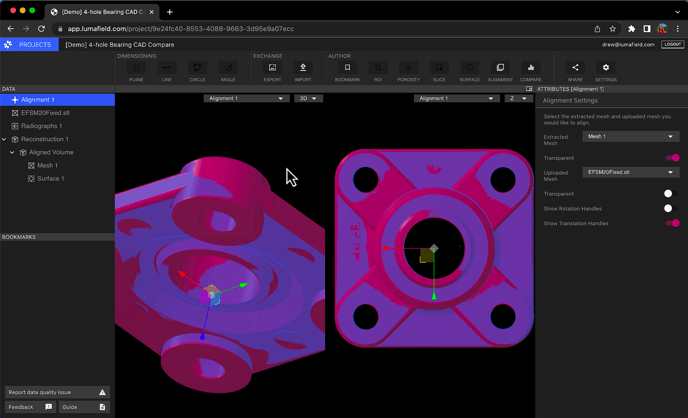Toggle Transparent for Extracted Mesh off
Image resolution: width=688 pixels, height=418 pixels.
point(672,158)
